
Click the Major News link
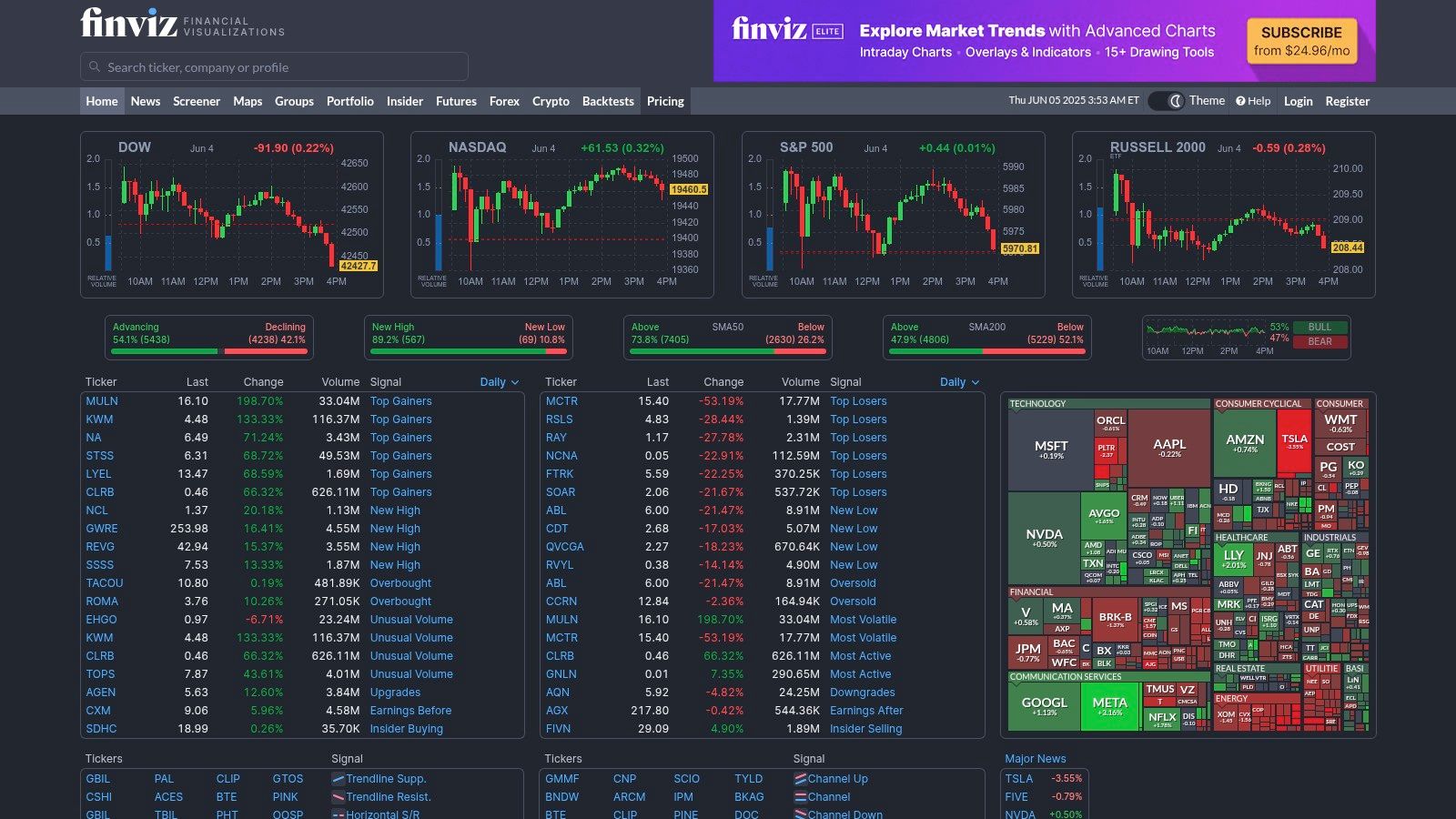(1036, 759)
